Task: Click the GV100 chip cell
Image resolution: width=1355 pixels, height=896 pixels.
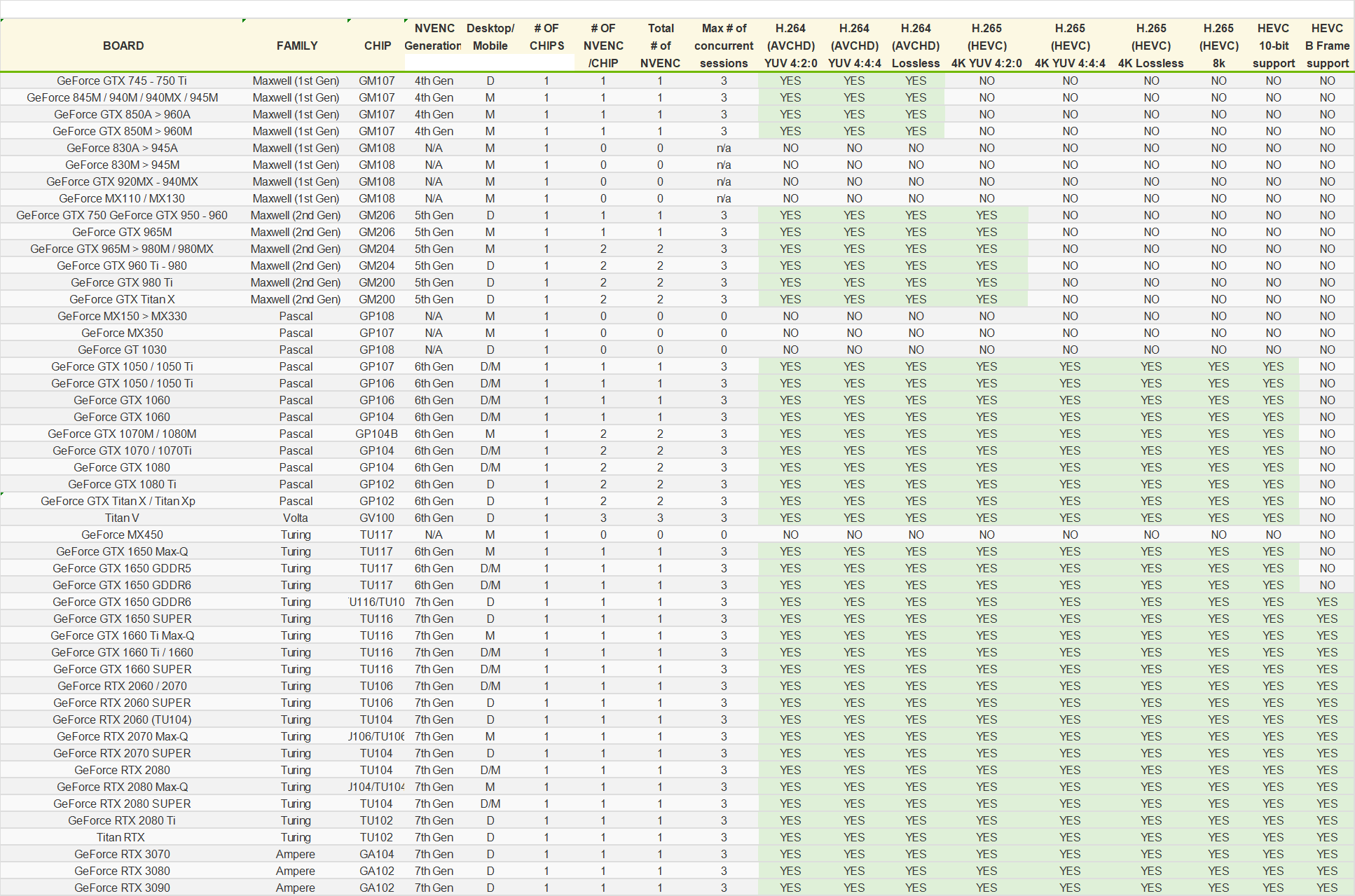Action: coord(377,518)
